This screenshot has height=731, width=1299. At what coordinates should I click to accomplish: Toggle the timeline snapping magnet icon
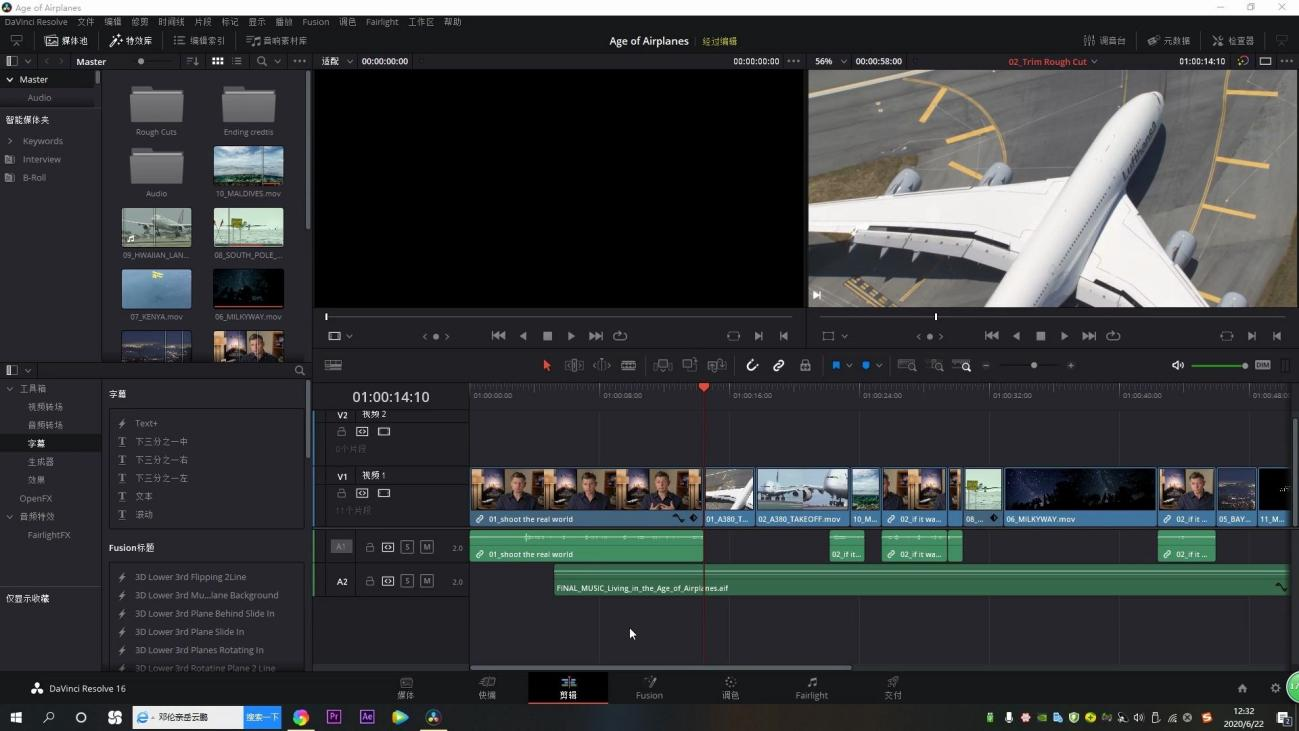click(752, 366)
